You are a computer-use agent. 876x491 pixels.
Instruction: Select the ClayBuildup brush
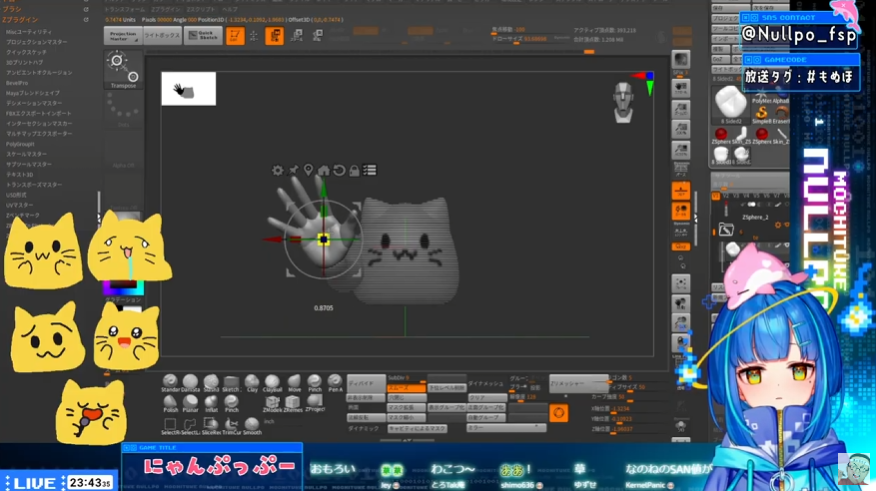click(x=273, y=383)
